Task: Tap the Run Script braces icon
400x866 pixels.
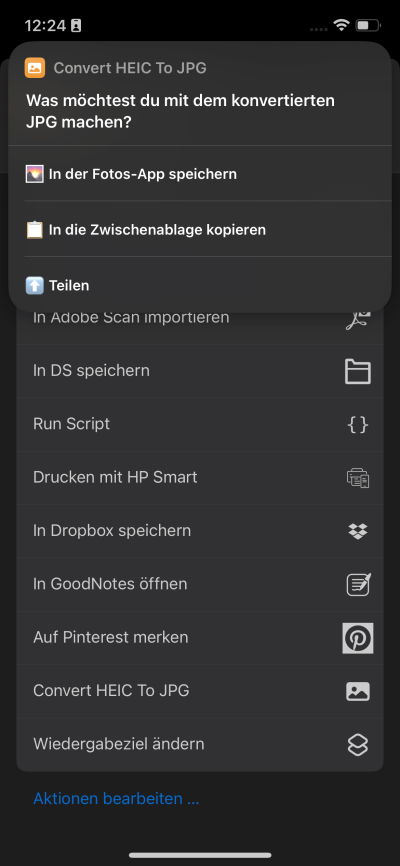Action: pos(358,424)
